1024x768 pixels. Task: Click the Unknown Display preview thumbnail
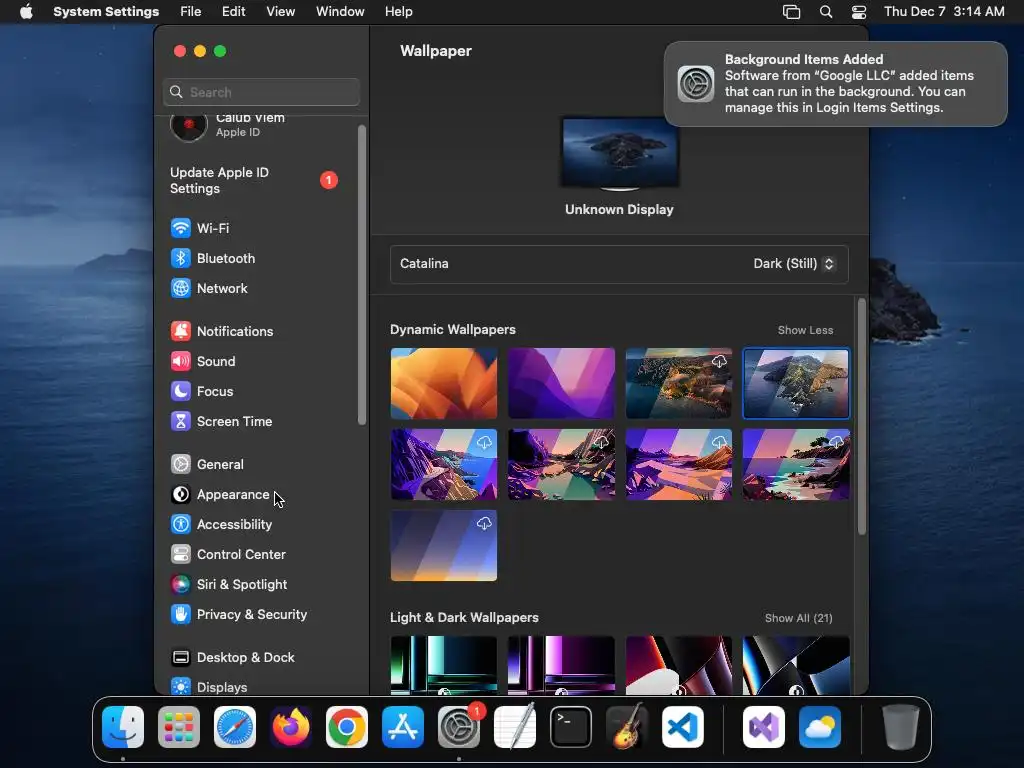click(620, 153)
